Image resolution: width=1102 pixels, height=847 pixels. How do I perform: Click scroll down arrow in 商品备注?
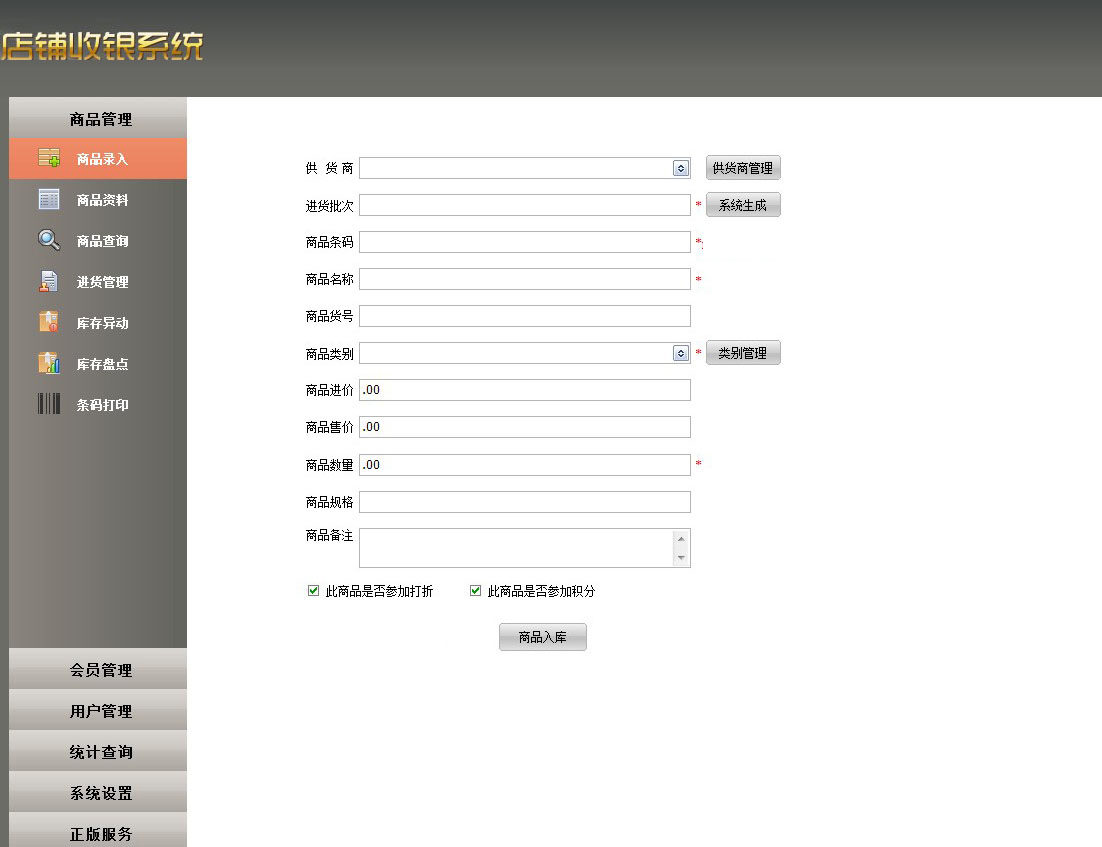pyautogui.click(x=680, y=557)
